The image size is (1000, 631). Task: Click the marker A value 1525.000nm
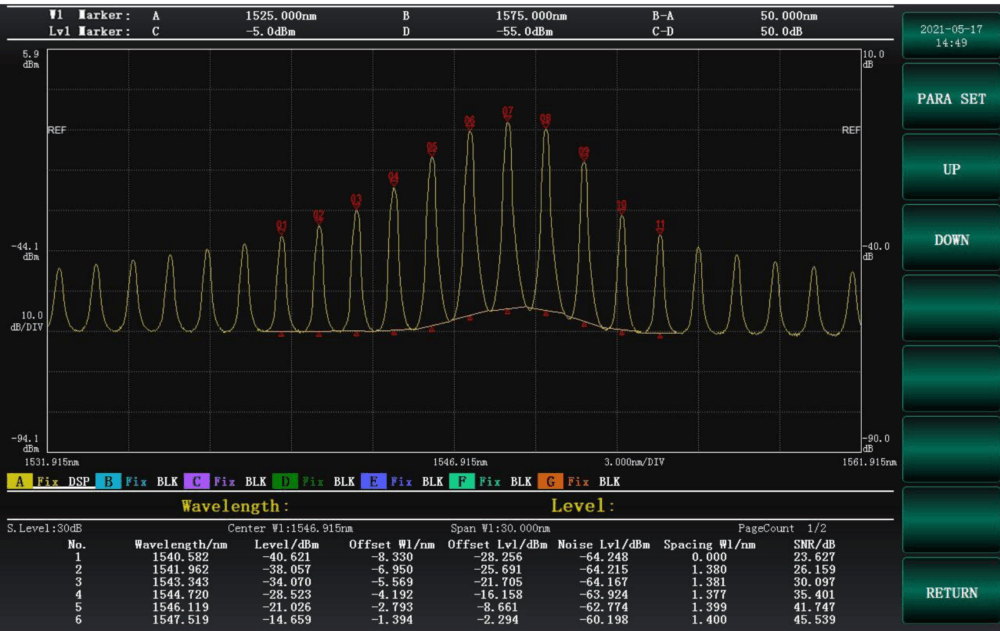280,16
